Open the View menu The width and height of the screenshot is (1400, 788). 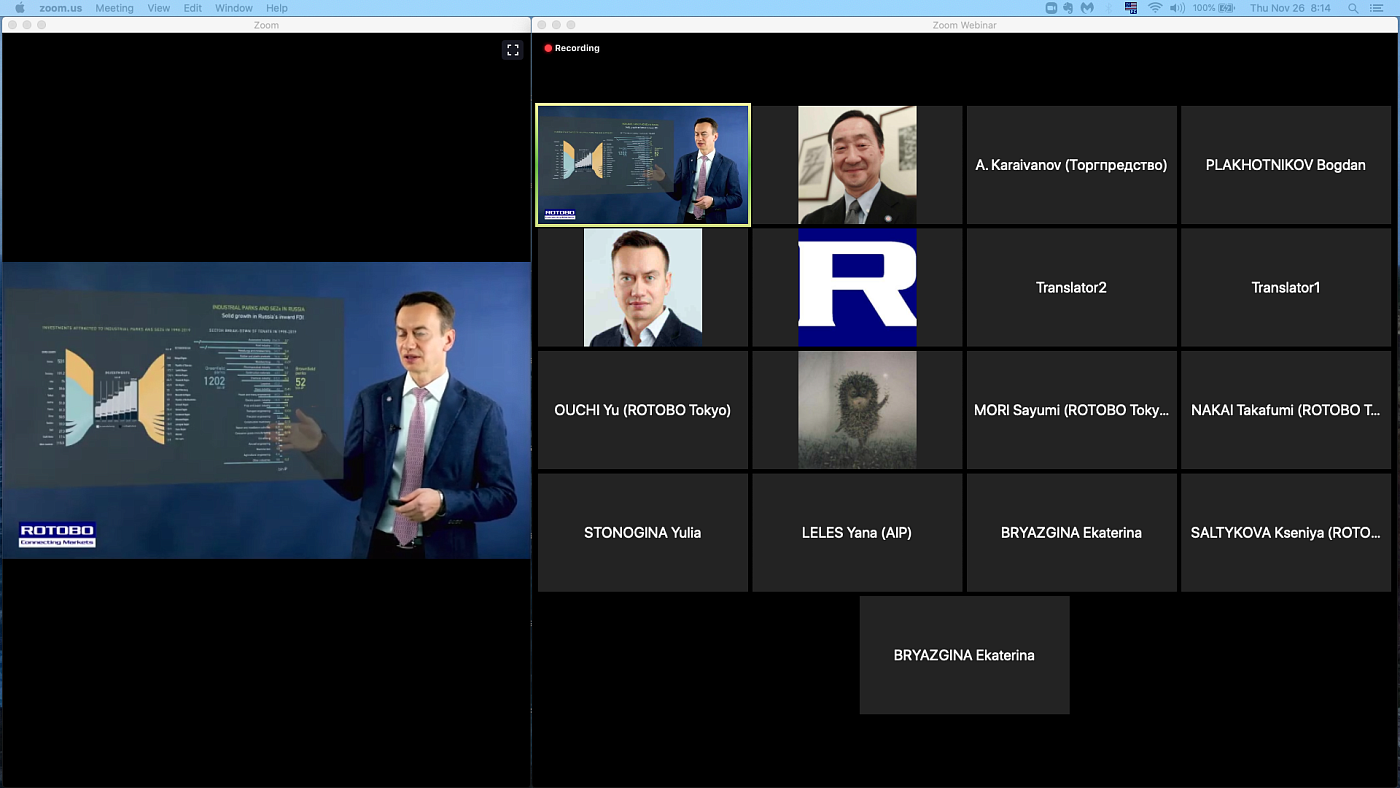click(x=158, y=8)
